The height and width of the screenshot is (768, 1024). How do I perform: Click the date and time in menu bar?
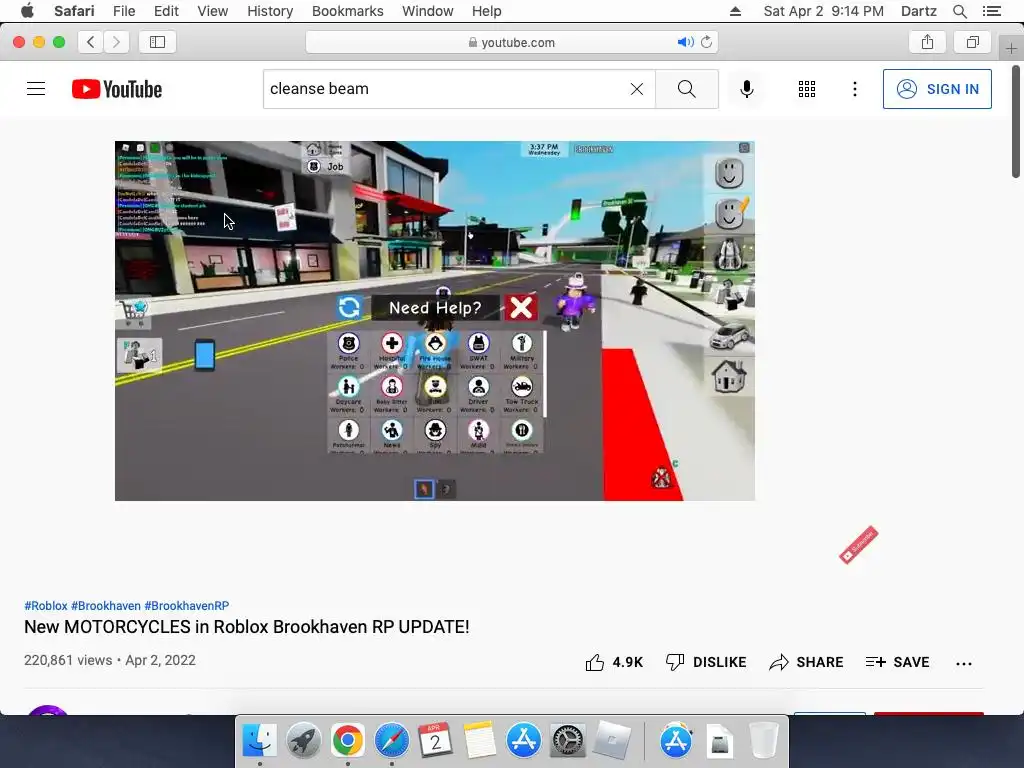824,11
